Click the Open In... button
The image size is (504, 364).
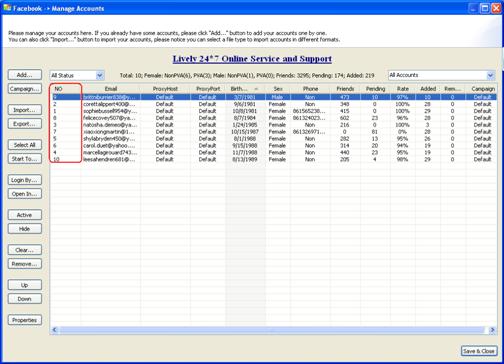[25, 194]
